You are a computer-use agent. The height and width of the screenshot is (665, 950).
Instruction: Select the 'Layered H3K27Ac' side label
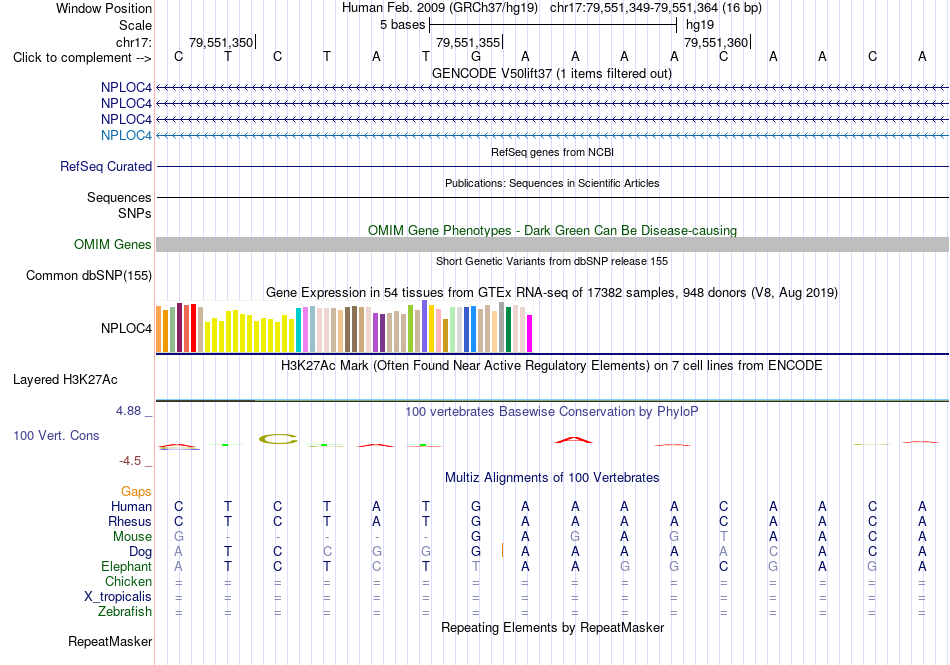[65, 379]
